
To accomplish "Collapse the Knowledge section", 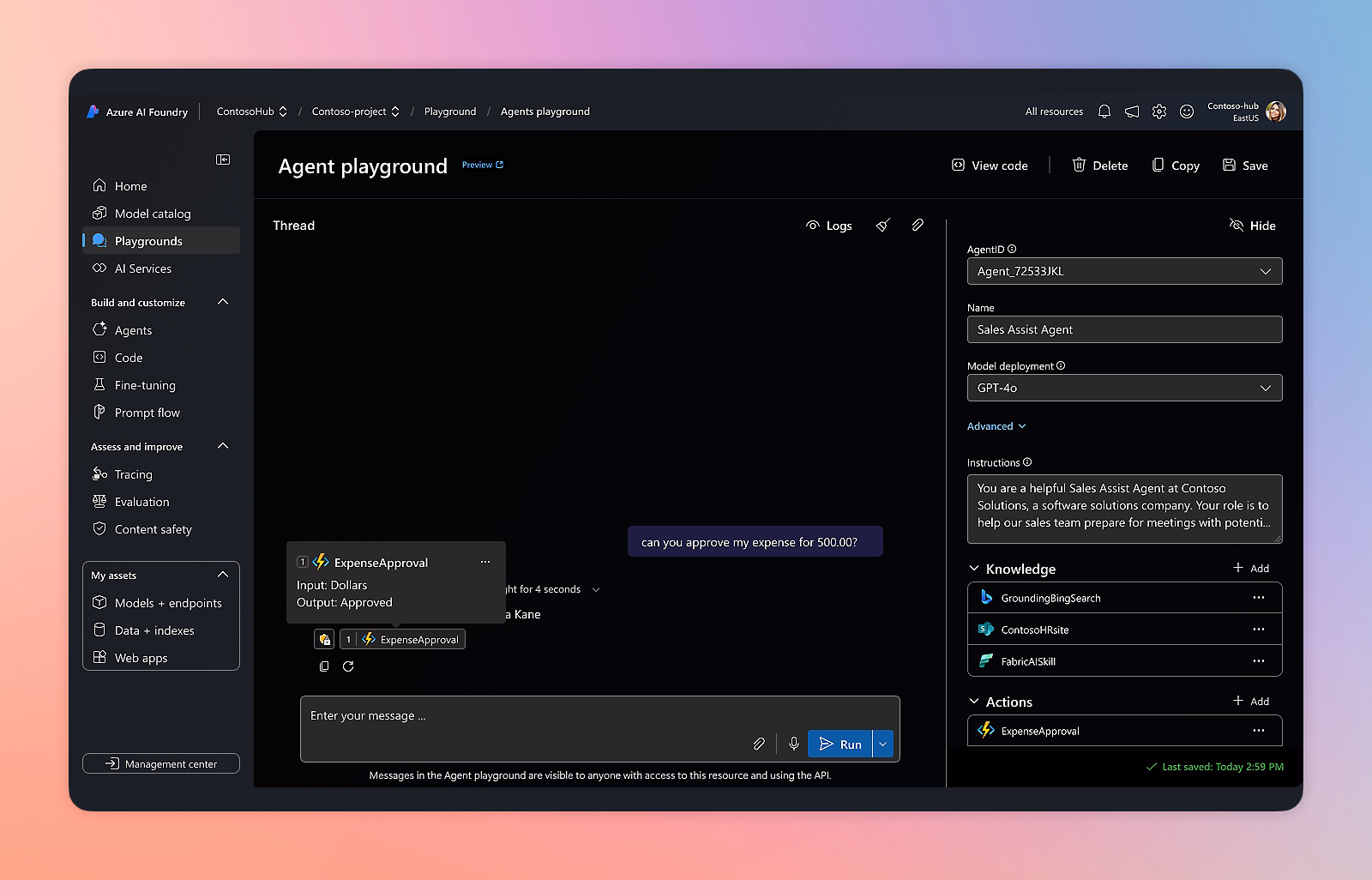I will click(x=974, y=569).
